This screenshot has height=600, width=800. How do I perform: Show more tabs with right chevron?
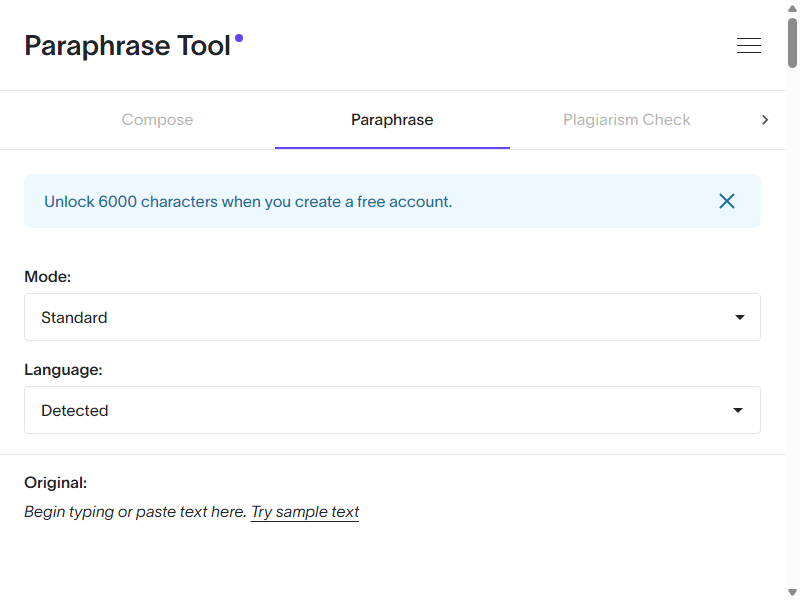click(764, 120)
